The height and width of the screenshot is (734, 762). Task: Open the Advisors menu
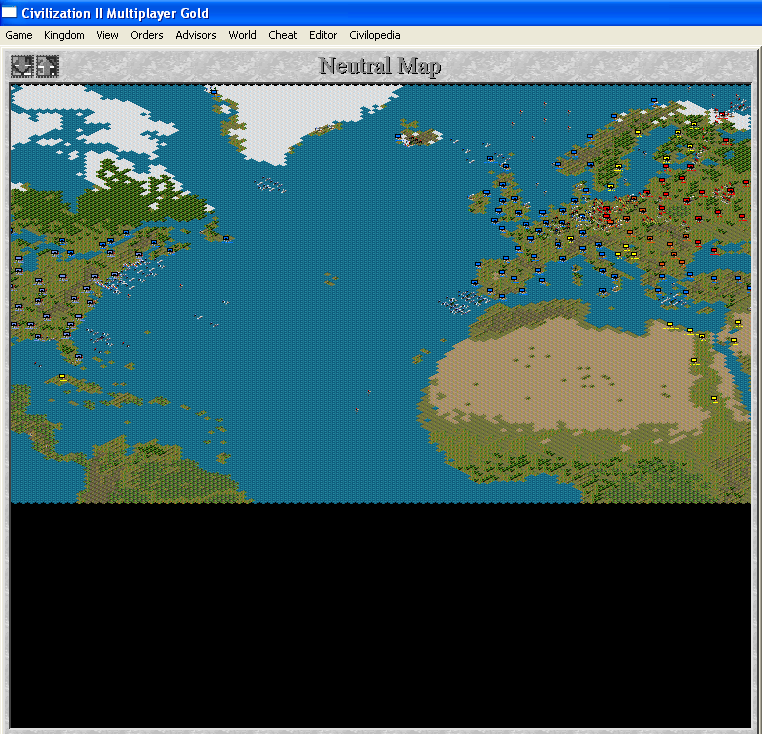195,35
